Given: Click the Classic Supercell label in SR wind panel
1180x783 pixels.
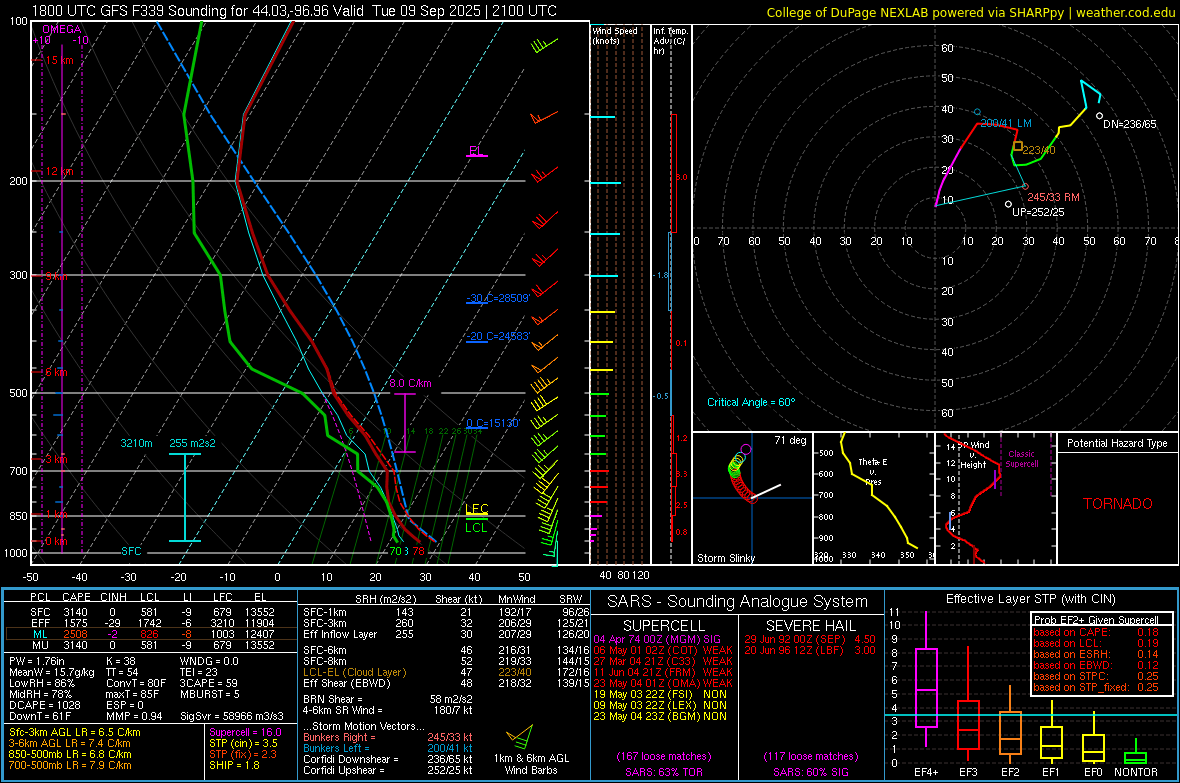Looking at the screenshot, I should coord(1021,459).
